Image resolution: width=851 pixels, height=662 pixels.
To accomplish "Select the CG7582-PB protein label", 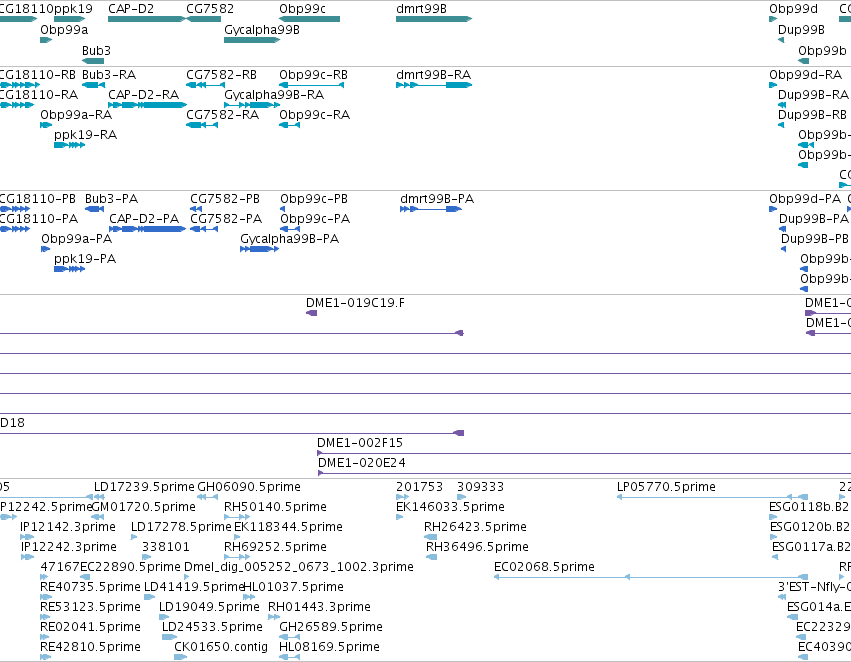I will 225,199.
